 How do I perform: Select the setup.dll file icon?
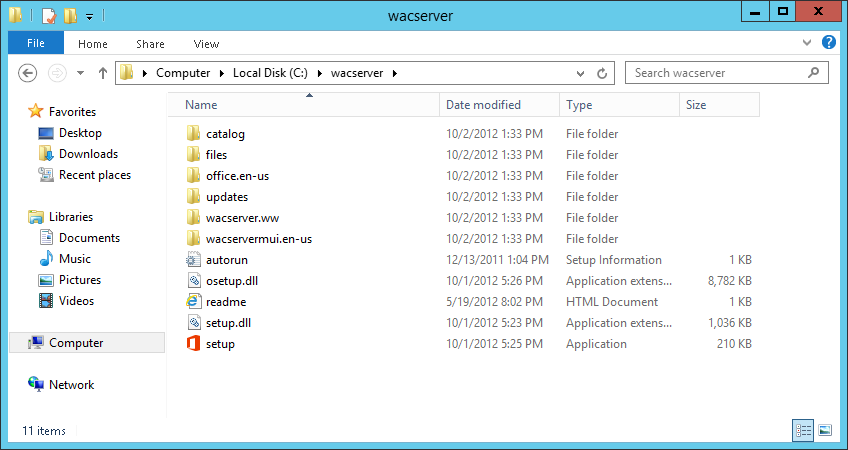[193, 323]
